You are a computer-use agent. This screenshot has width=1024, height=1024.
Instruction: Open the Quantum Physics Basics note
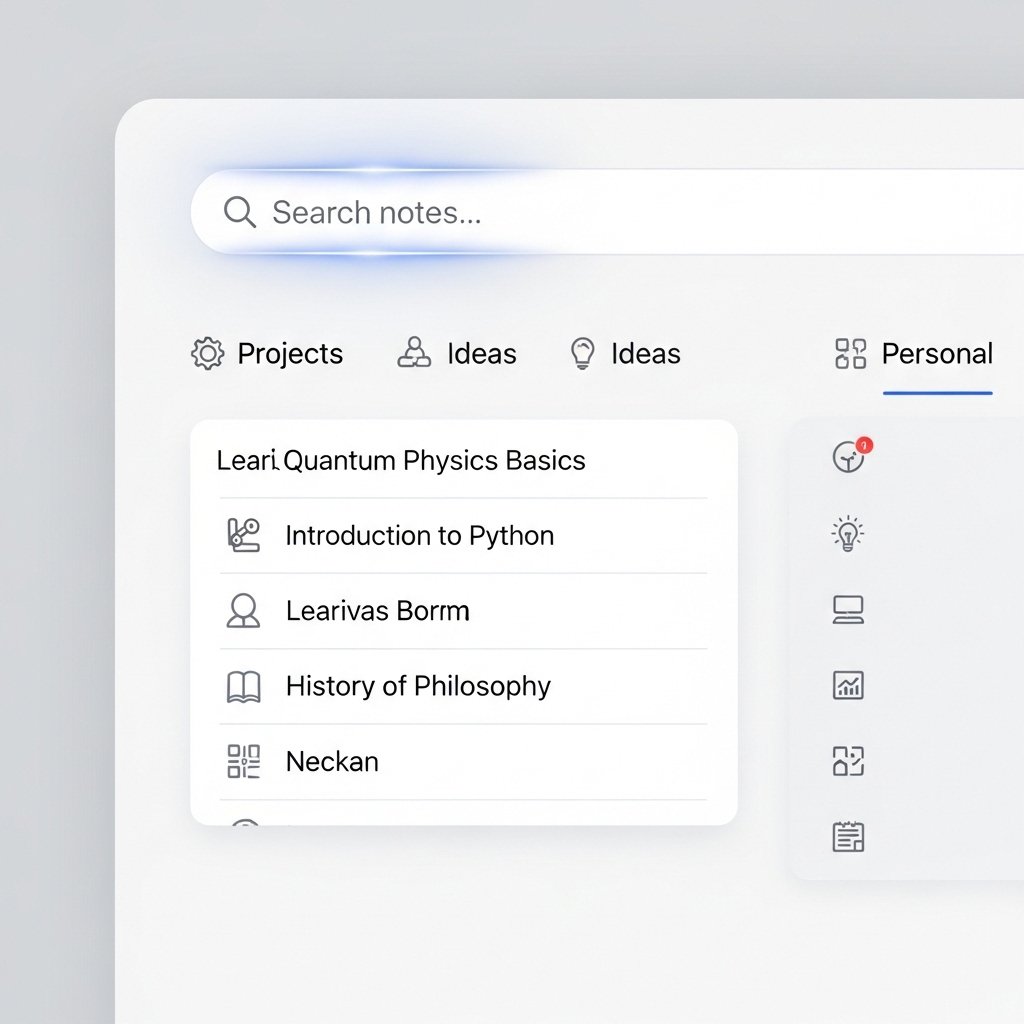[x=434, y=461]
